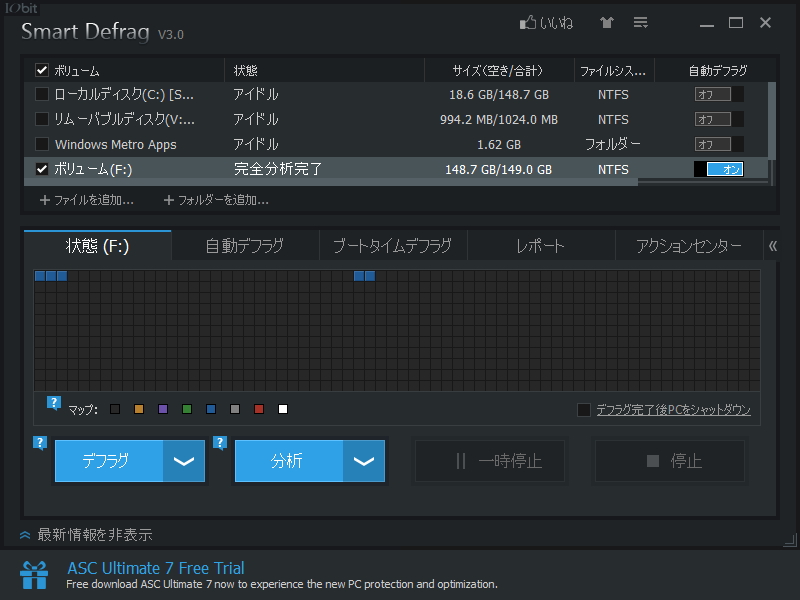The width and height of the screenshot is (800, 600).
Task: Click the 状態 column header
Action: (x=324, y=70)
